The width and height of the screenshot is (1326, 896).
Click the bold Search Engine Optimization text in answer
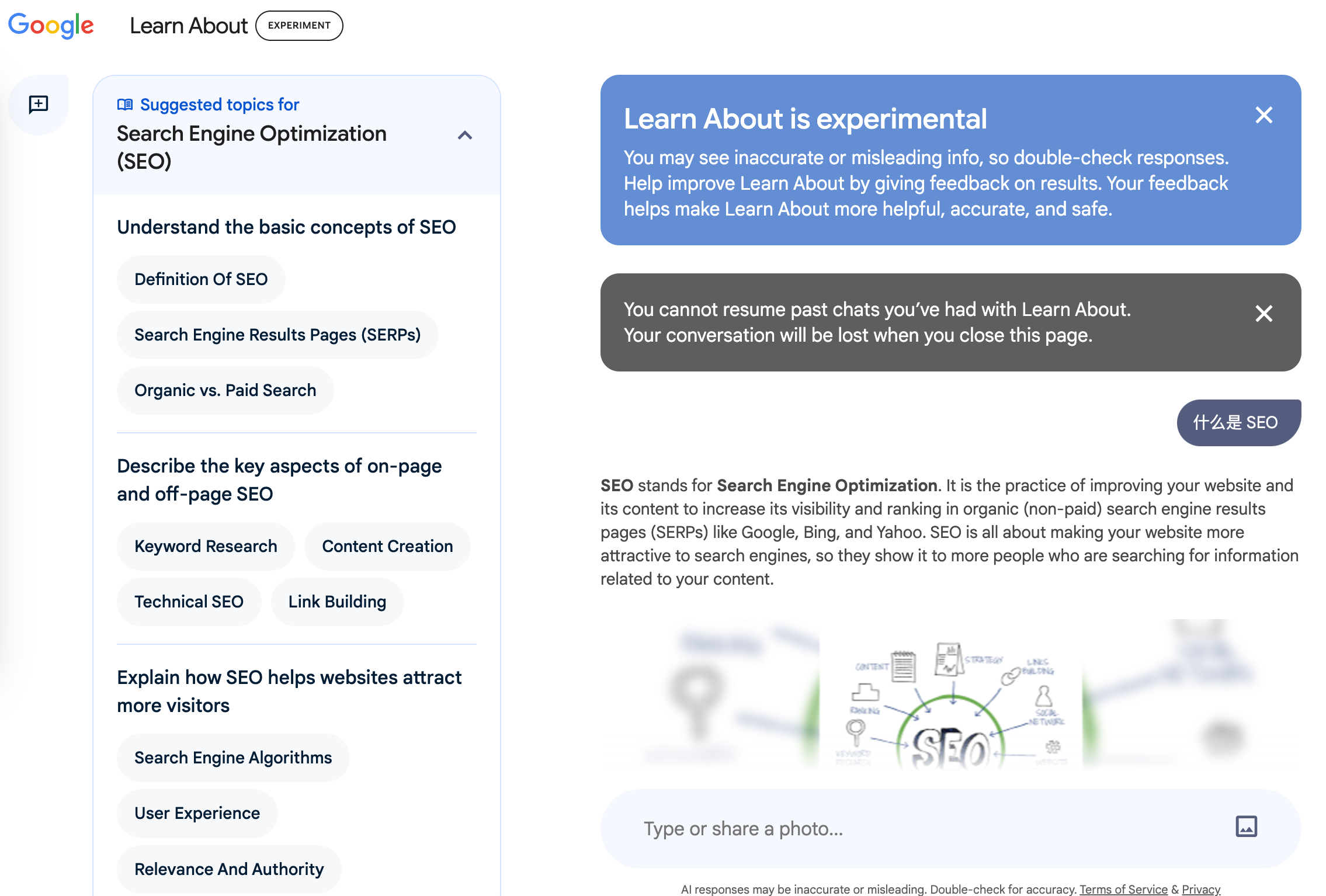click(827, 485)
